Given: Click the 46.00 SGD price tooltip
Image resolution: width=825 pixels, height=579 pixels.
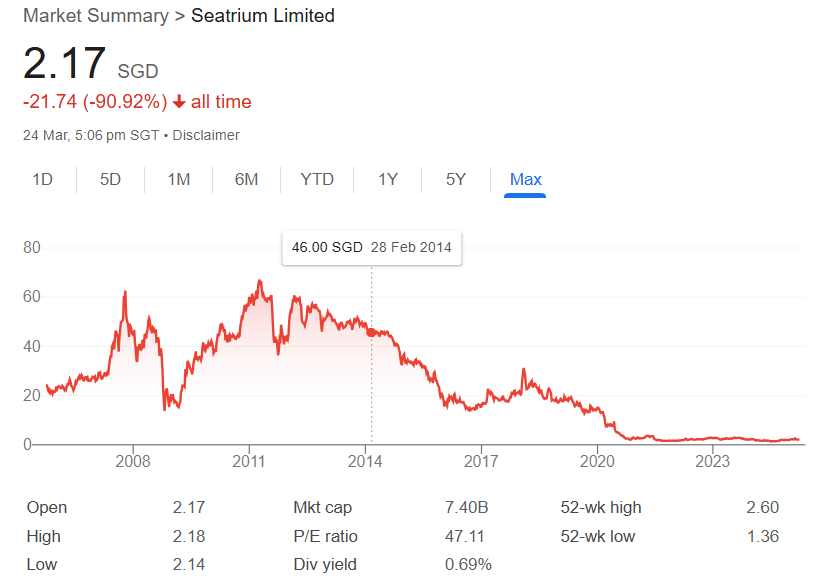Looking at the screenshot, I should tap(371, 248).
